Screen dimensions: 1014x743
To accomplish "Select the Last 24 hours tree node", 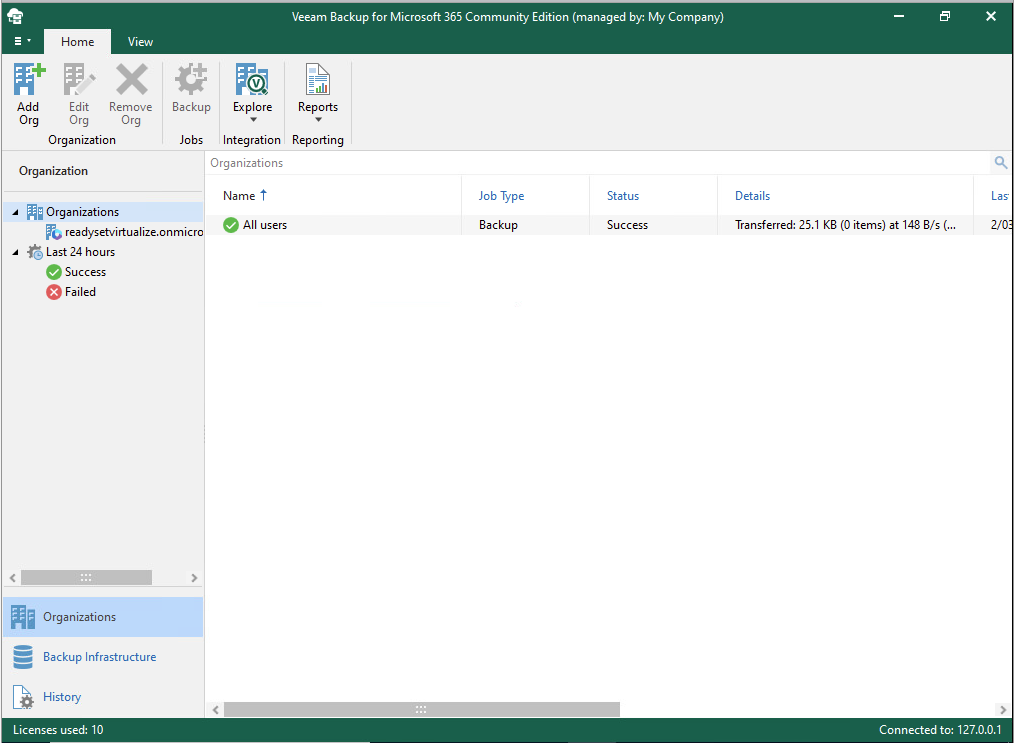I will click(80, 252).
